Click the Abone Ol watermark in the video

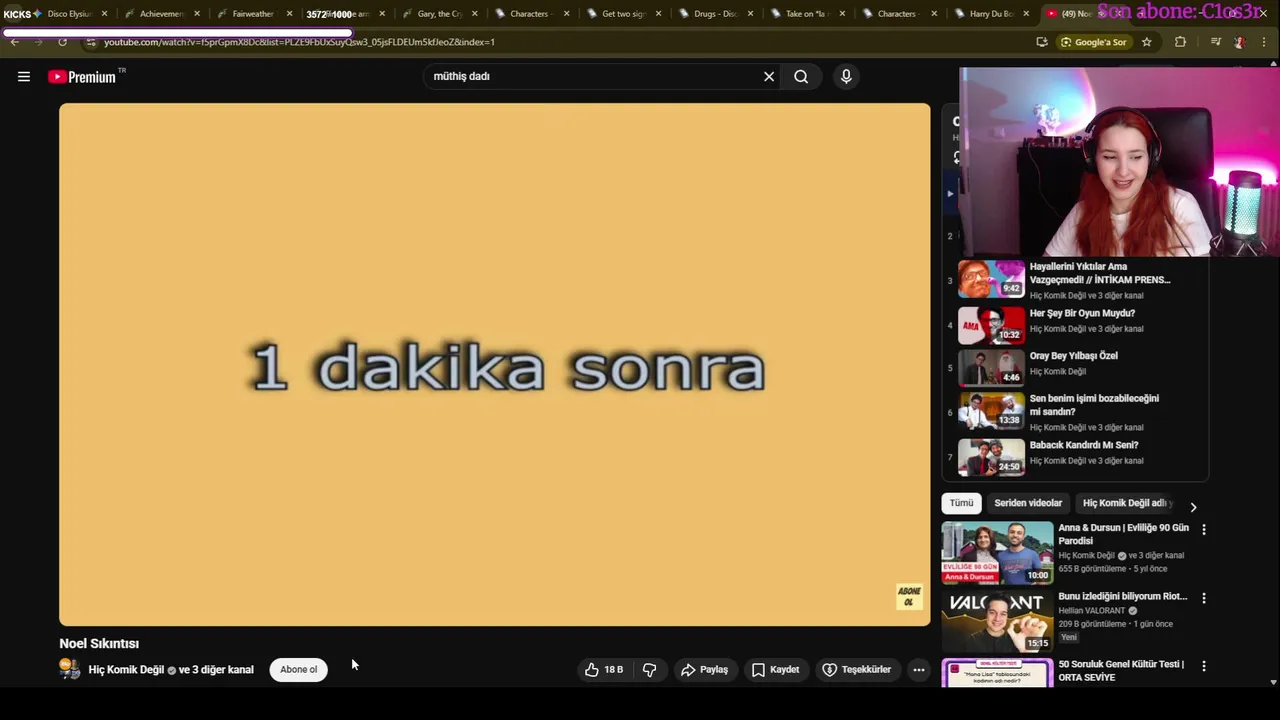tap(909, 597)
